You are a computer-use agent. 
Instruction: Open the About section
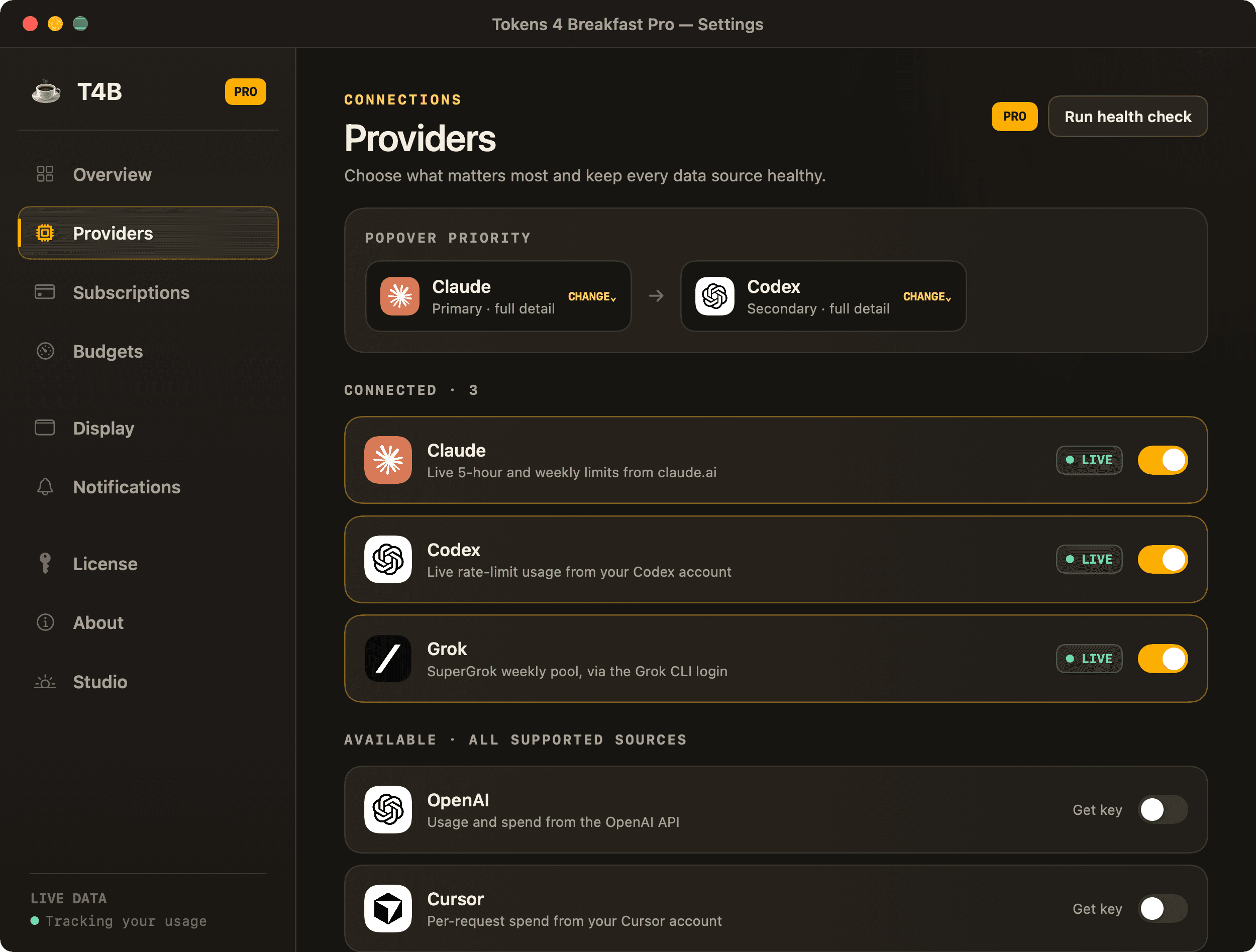tap(148, 622)
